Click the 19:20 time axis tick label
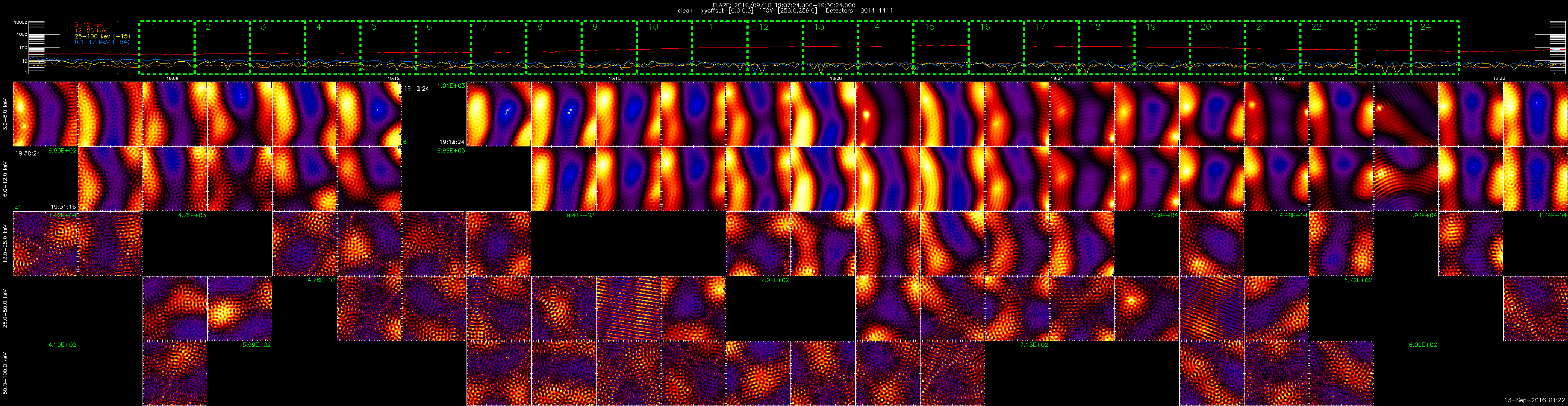Image resolution: width=1568 pixels, height=406 pixels. coord(836,79)
